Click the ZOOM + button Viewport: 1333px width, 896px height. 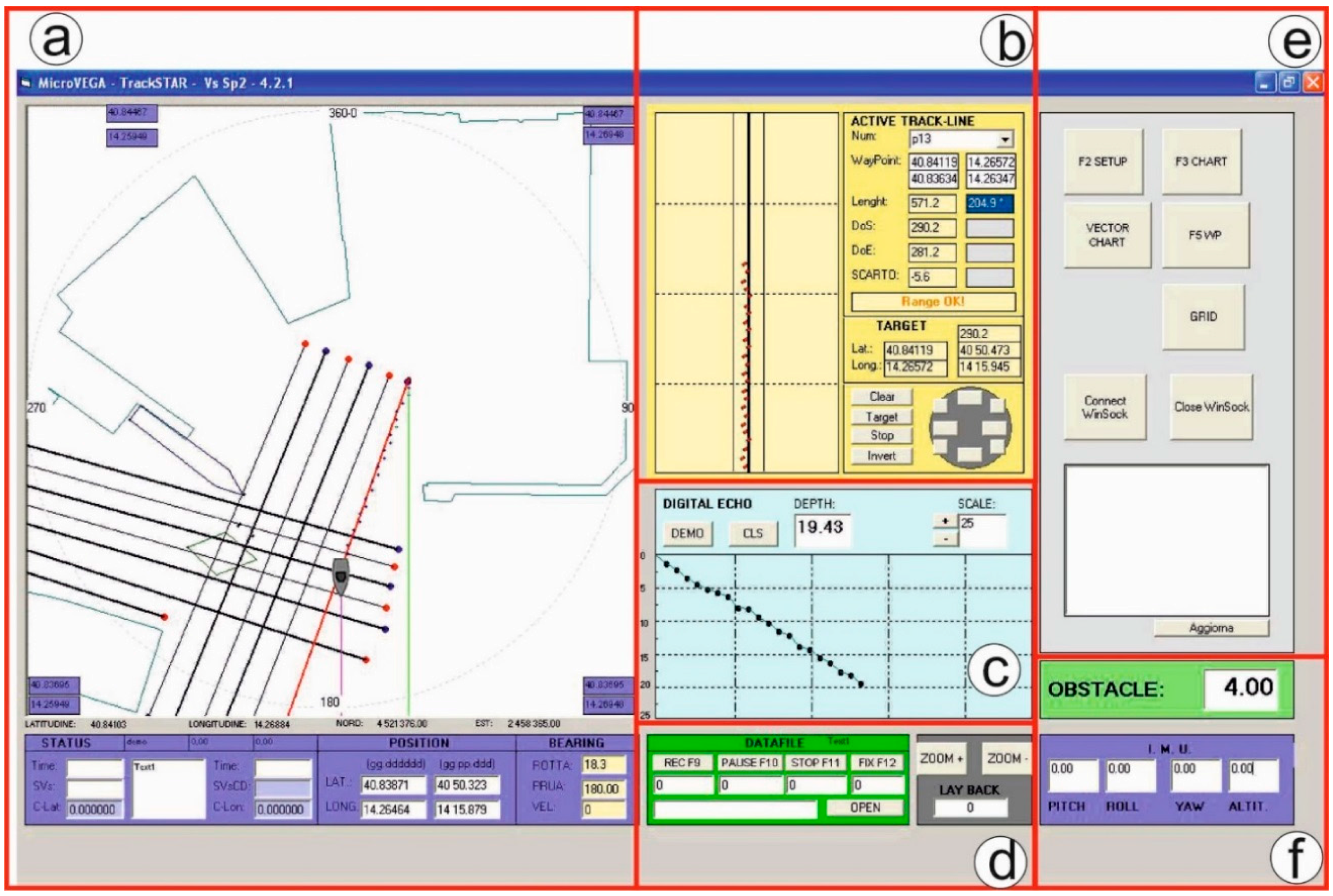click(942, 758)
